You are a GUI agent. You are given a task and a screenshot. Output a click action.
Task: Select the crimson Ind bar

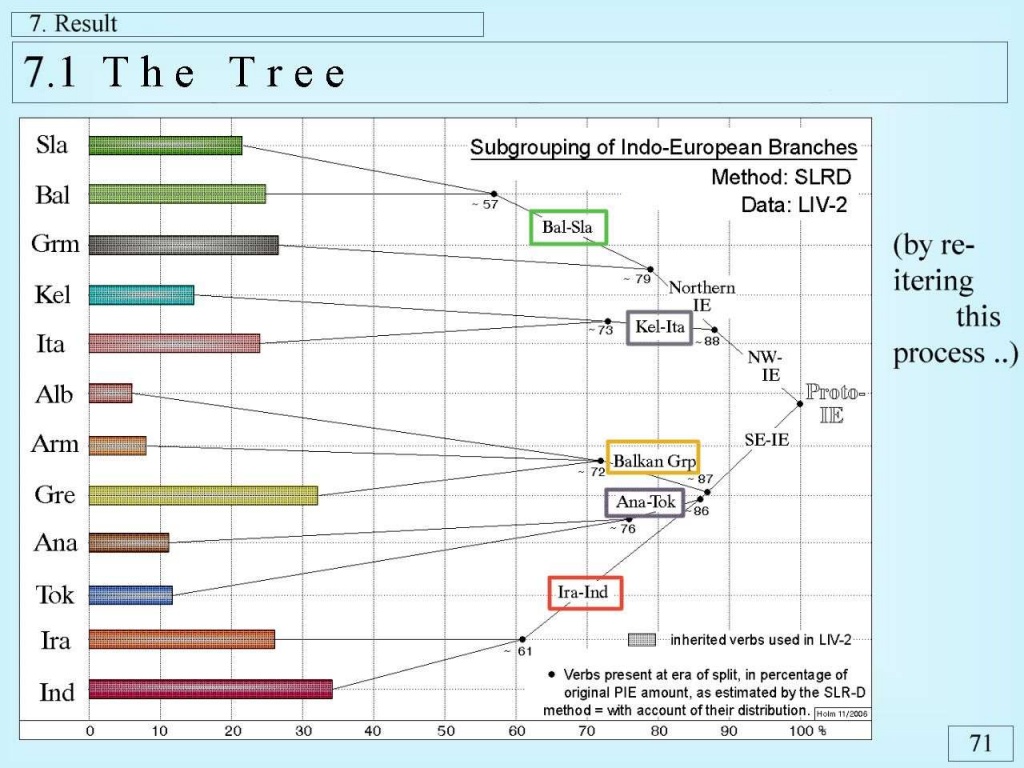coord(210,689)
